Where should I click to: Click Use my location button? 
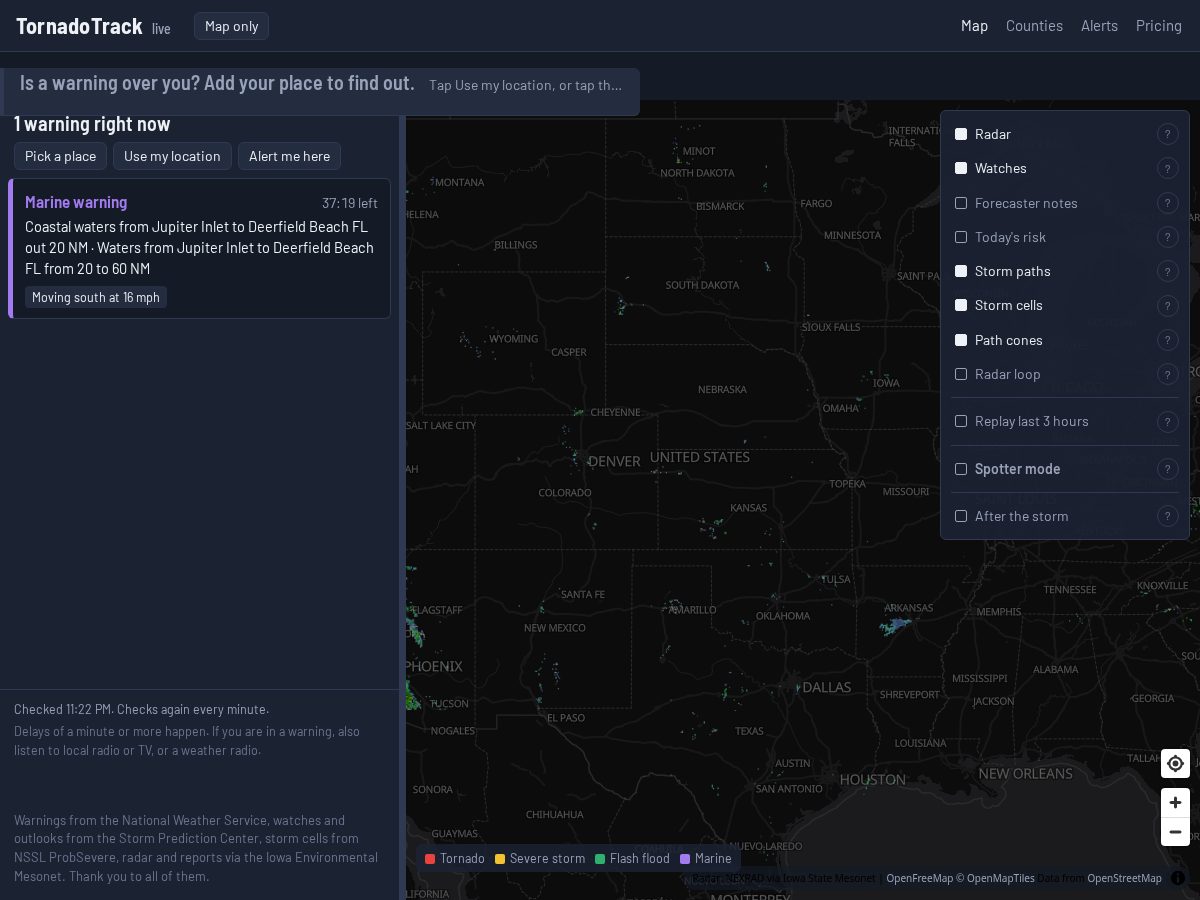pyautogui.click(x=172, y=156)
